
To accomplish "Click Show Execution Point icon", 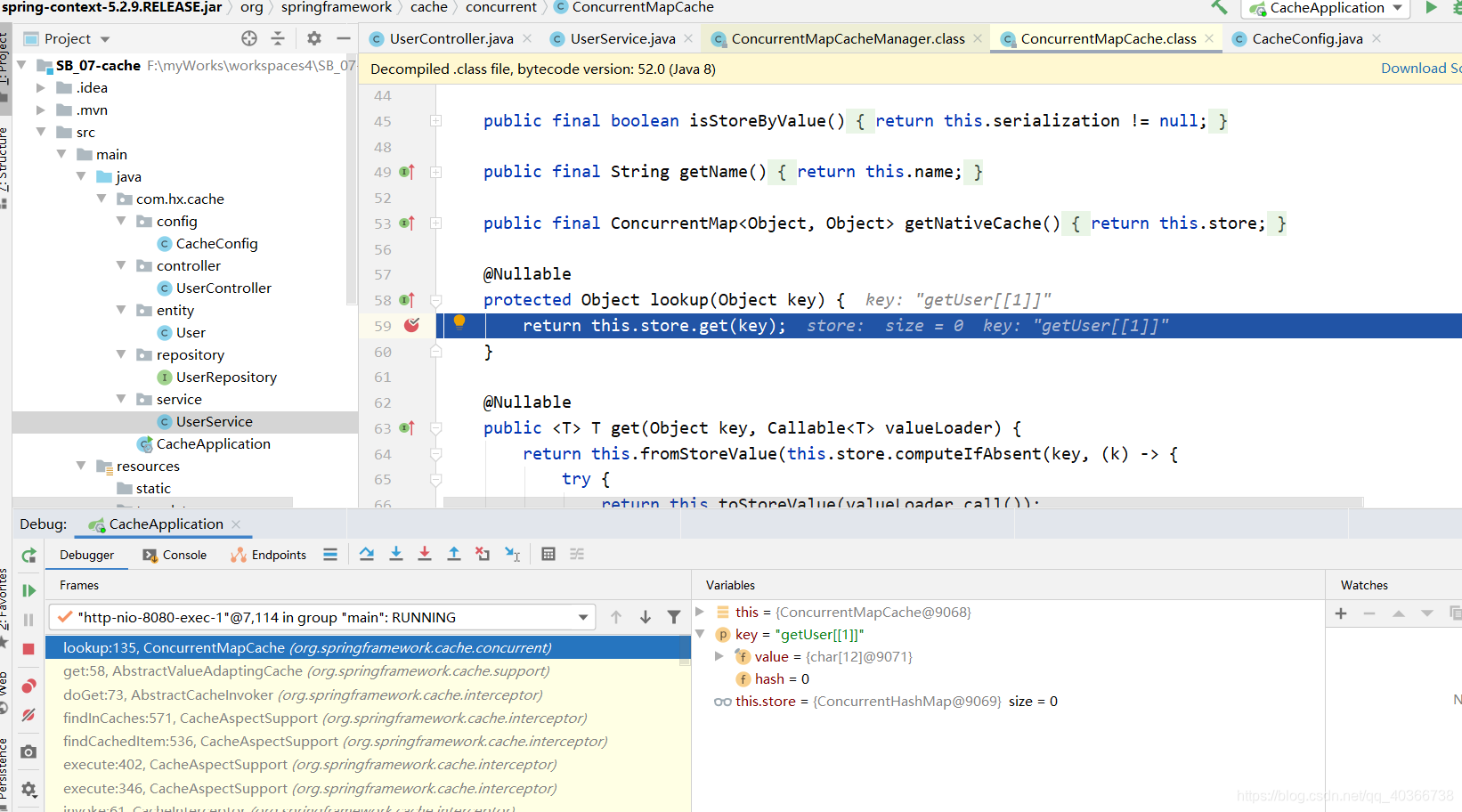I will 330,555.
